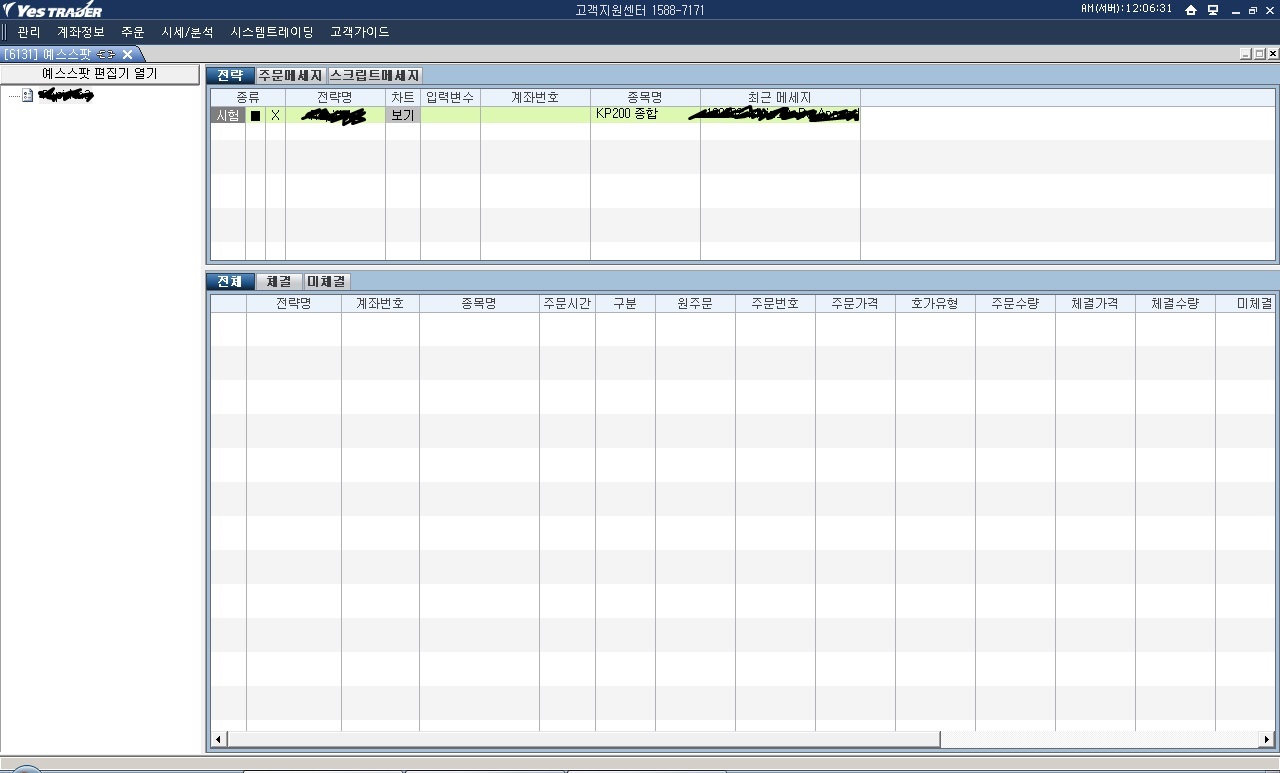Click the black square stop icon in strategy row
1280x773 pixels.
(x=255, y=115)
